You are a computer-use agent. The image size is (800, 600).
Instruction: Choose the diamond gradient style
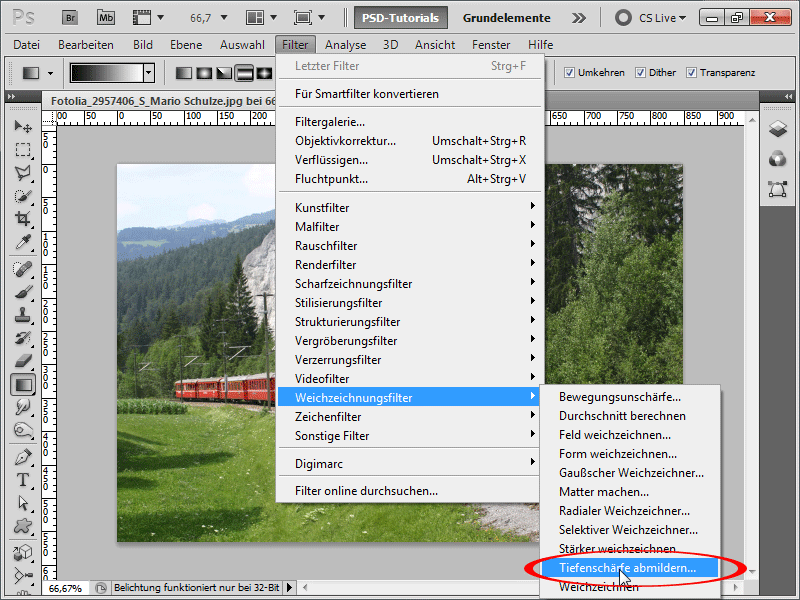point(264,73)
